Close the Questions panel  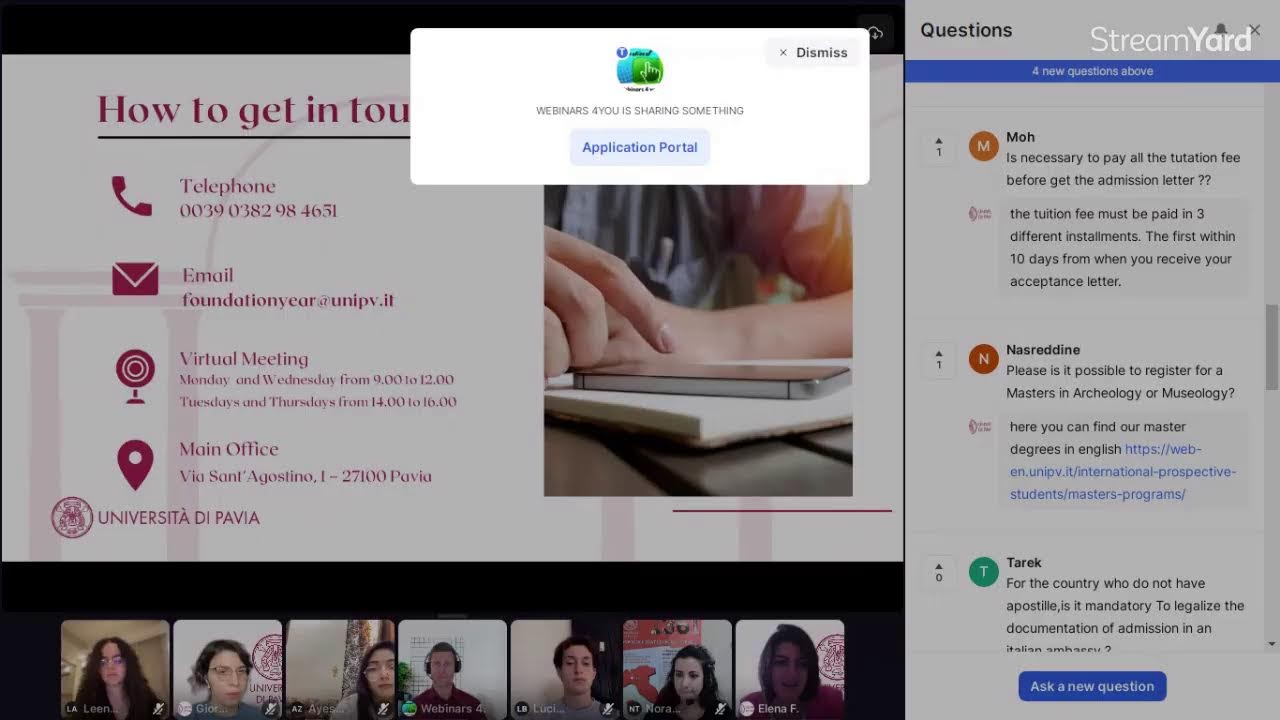pos(1254,30)
